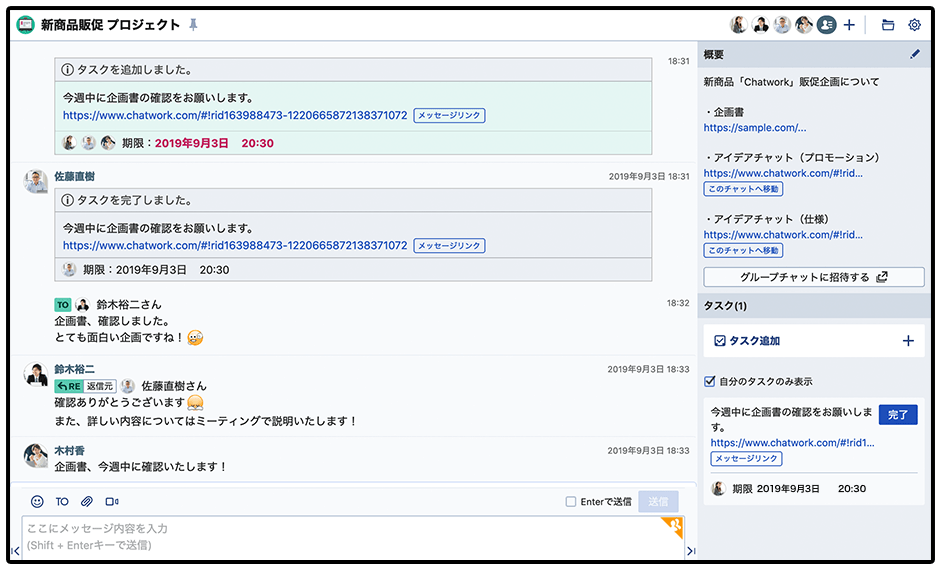943x571 pixels.
Task: Add a member with the plus icon
Action: click(849, 25)
